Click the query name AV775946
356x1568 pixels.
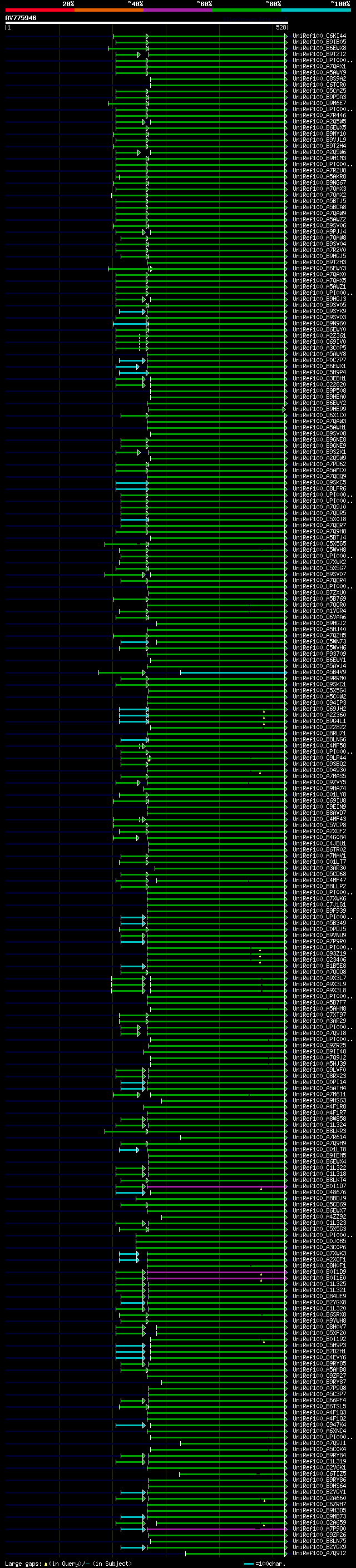[x=21, y=18]
